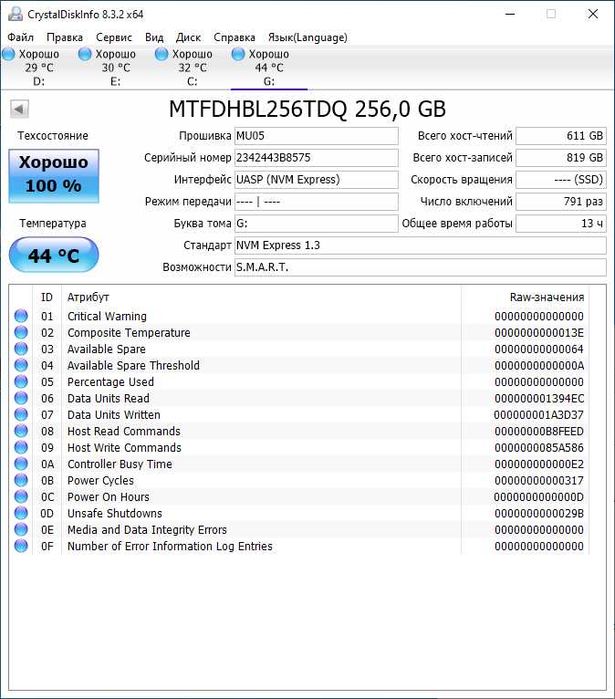
Task: Click status icon for Media and Data Integrity Errors
Action: 21,530
